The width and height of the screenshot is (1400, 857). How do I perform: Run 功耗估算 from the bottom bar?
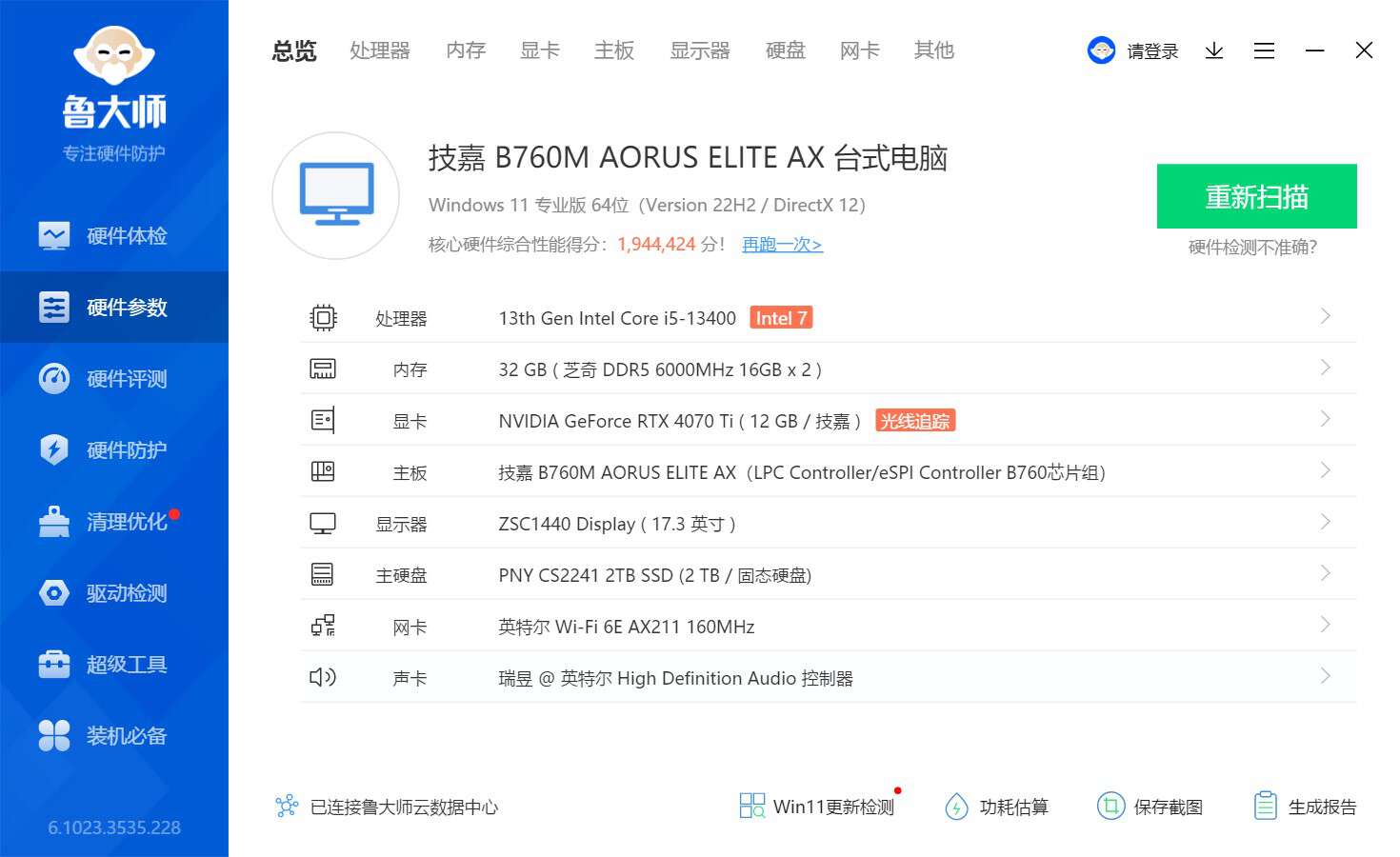point(998,807)
